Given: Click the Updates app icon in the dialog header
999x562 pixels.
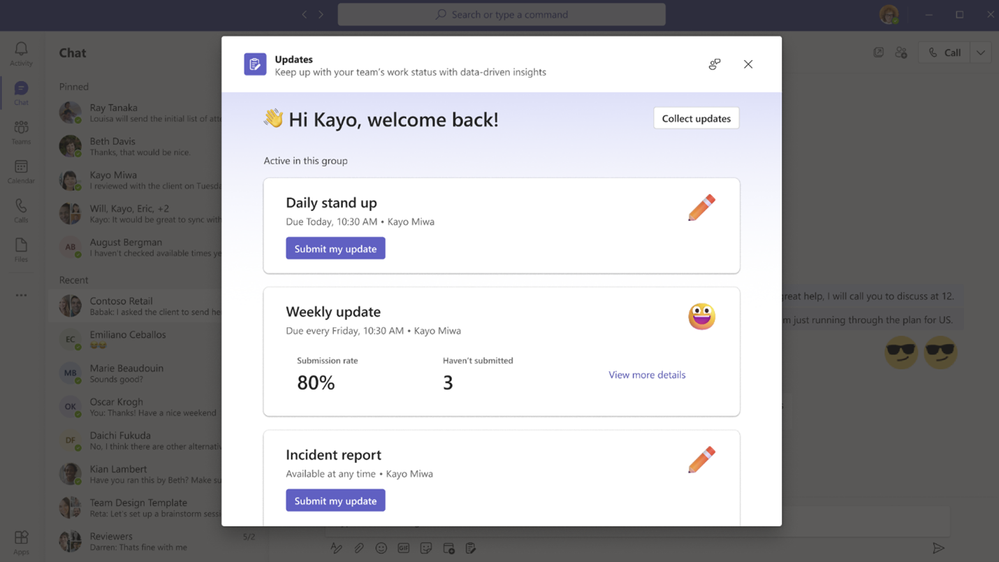Looking at the screenshot, I should 255,64.
